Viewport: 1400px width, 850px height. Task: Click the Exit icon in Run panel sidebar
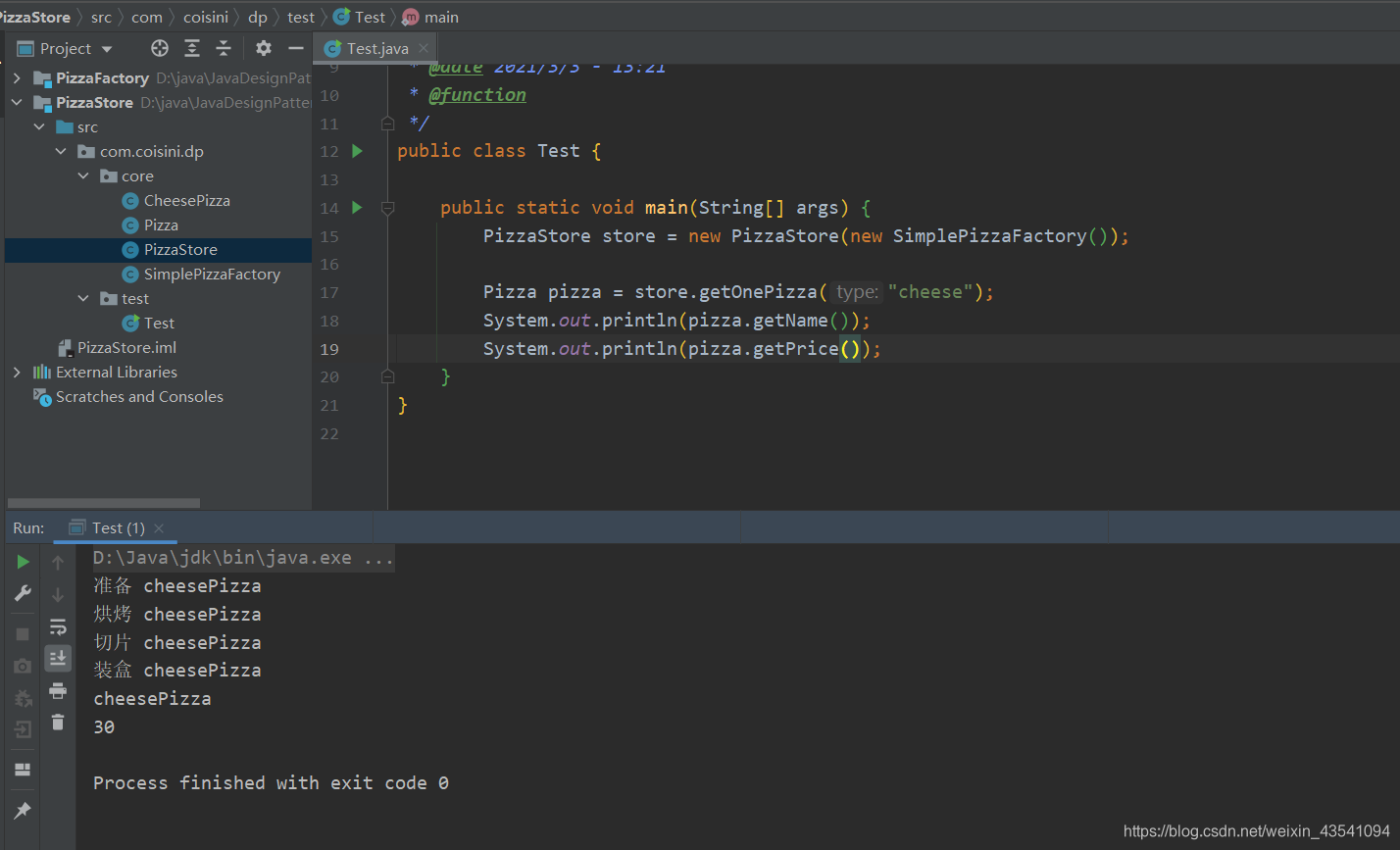[23, 729]
